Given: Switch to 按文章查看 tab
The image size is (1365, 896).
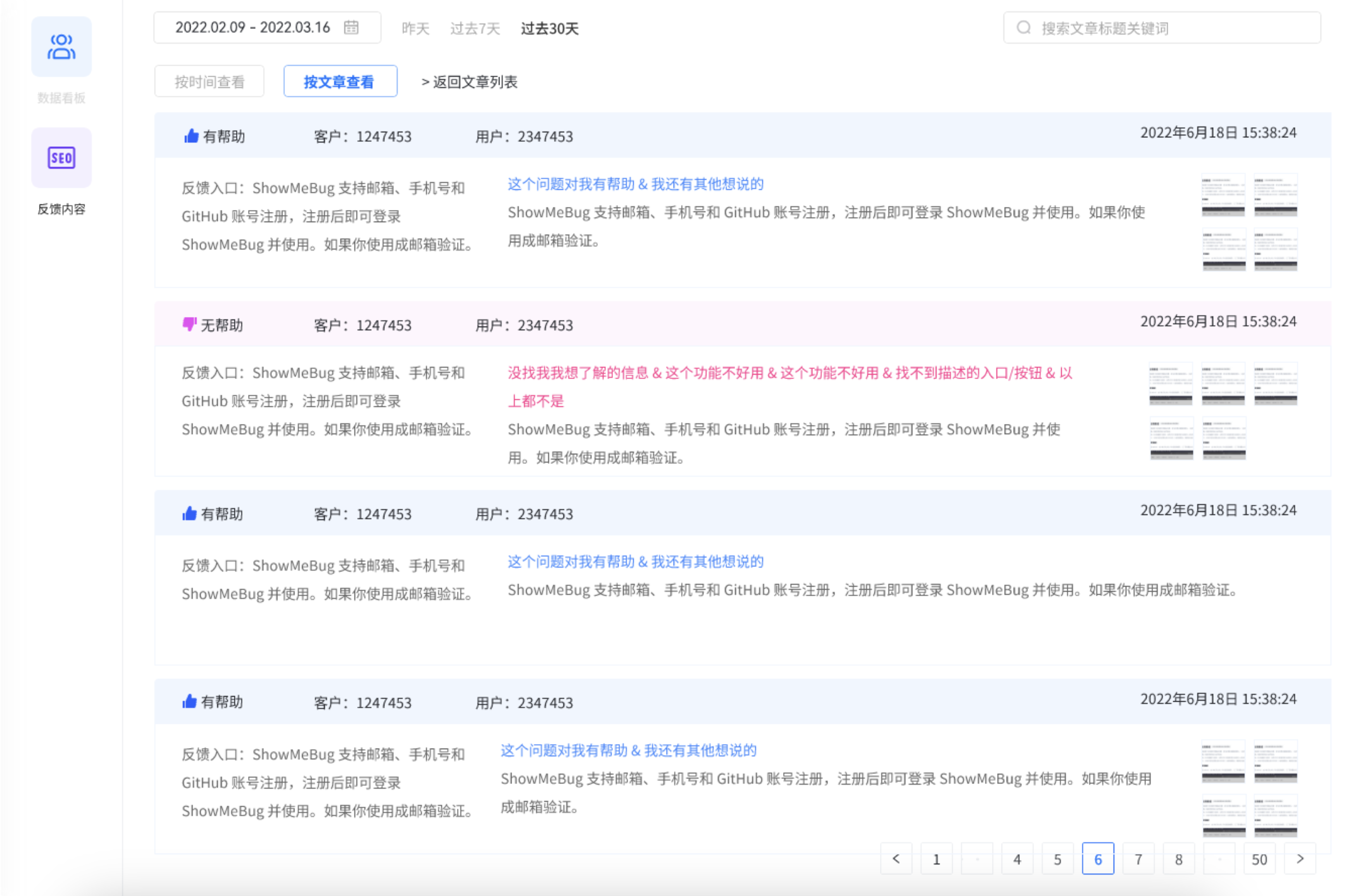Looking at the screenshot, I should tap(340, 82).
